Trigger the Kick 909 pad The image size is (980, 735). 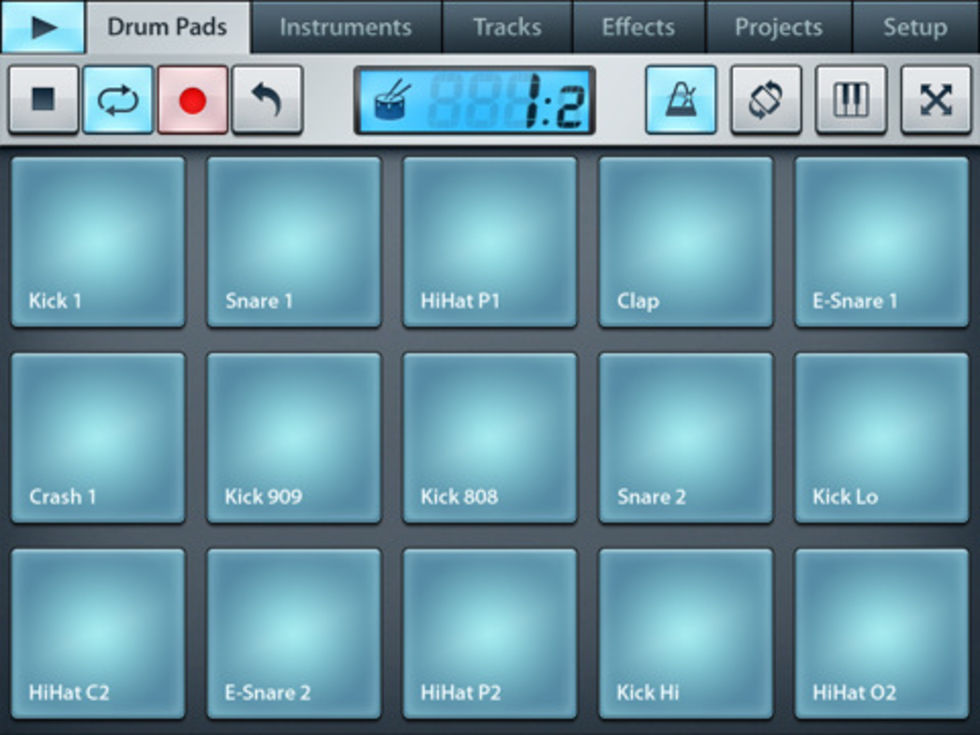point(294,438)
